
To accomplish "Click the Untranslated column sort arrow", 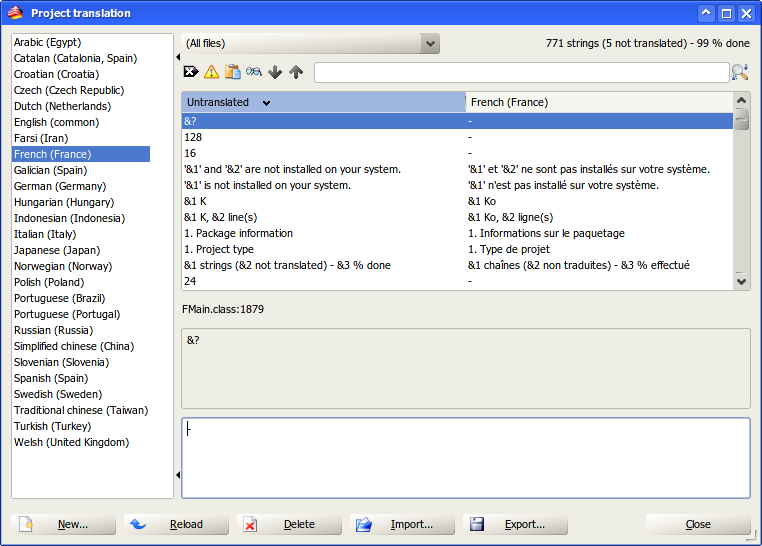I will [x=266, y=103].
